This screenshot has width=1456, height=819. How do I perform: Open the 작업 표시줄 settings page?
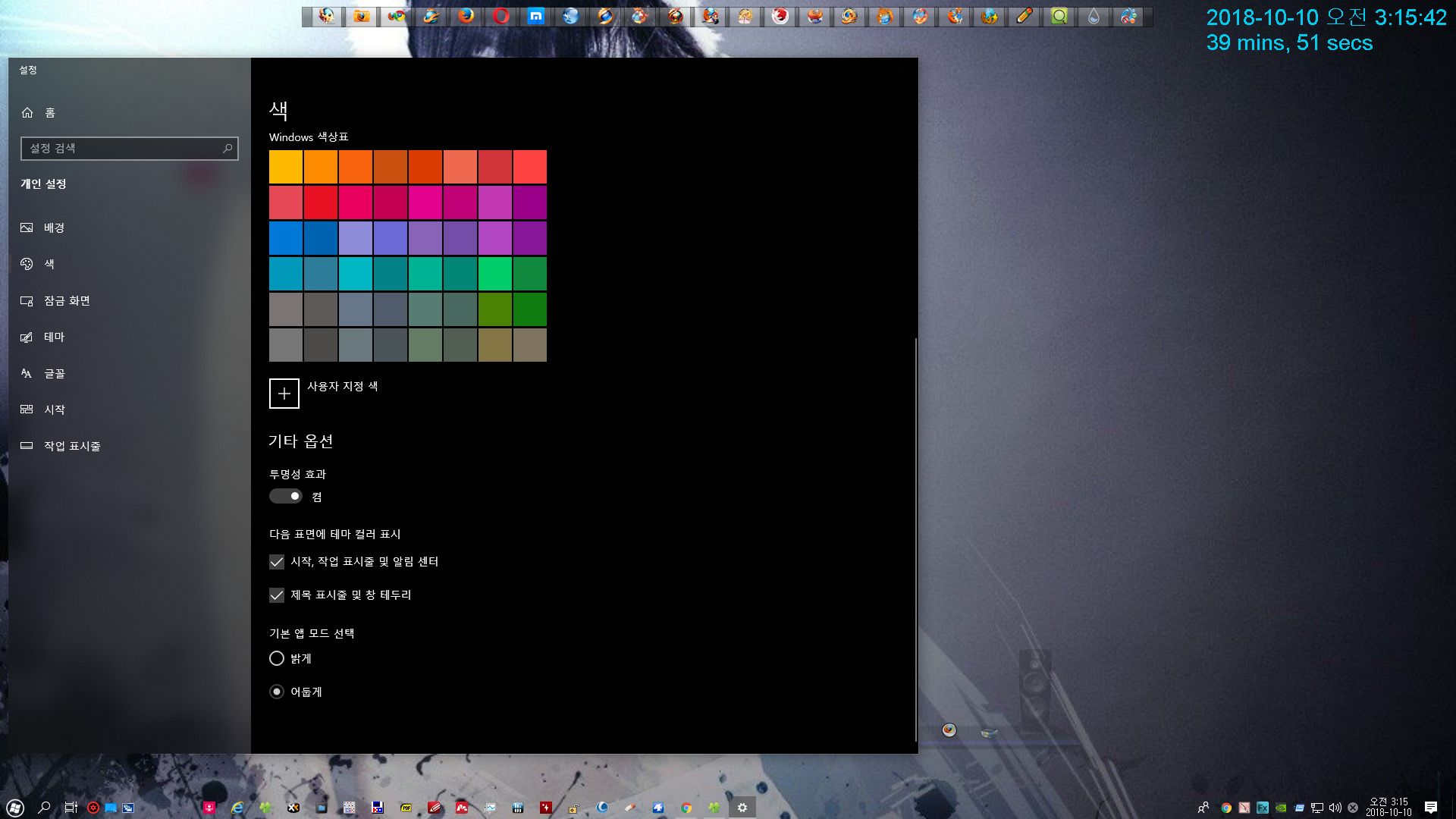tap(129, 446)
